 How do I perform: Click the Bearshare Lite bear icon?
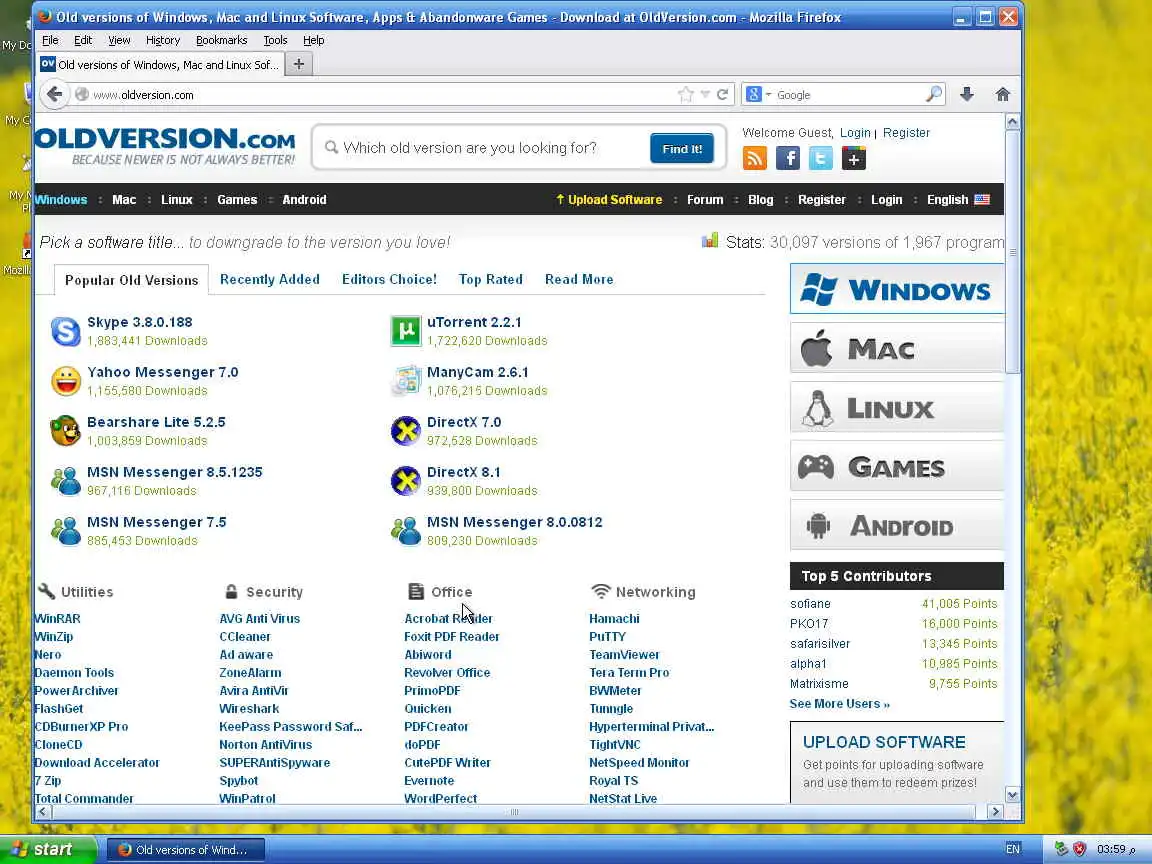pos(65,431)
